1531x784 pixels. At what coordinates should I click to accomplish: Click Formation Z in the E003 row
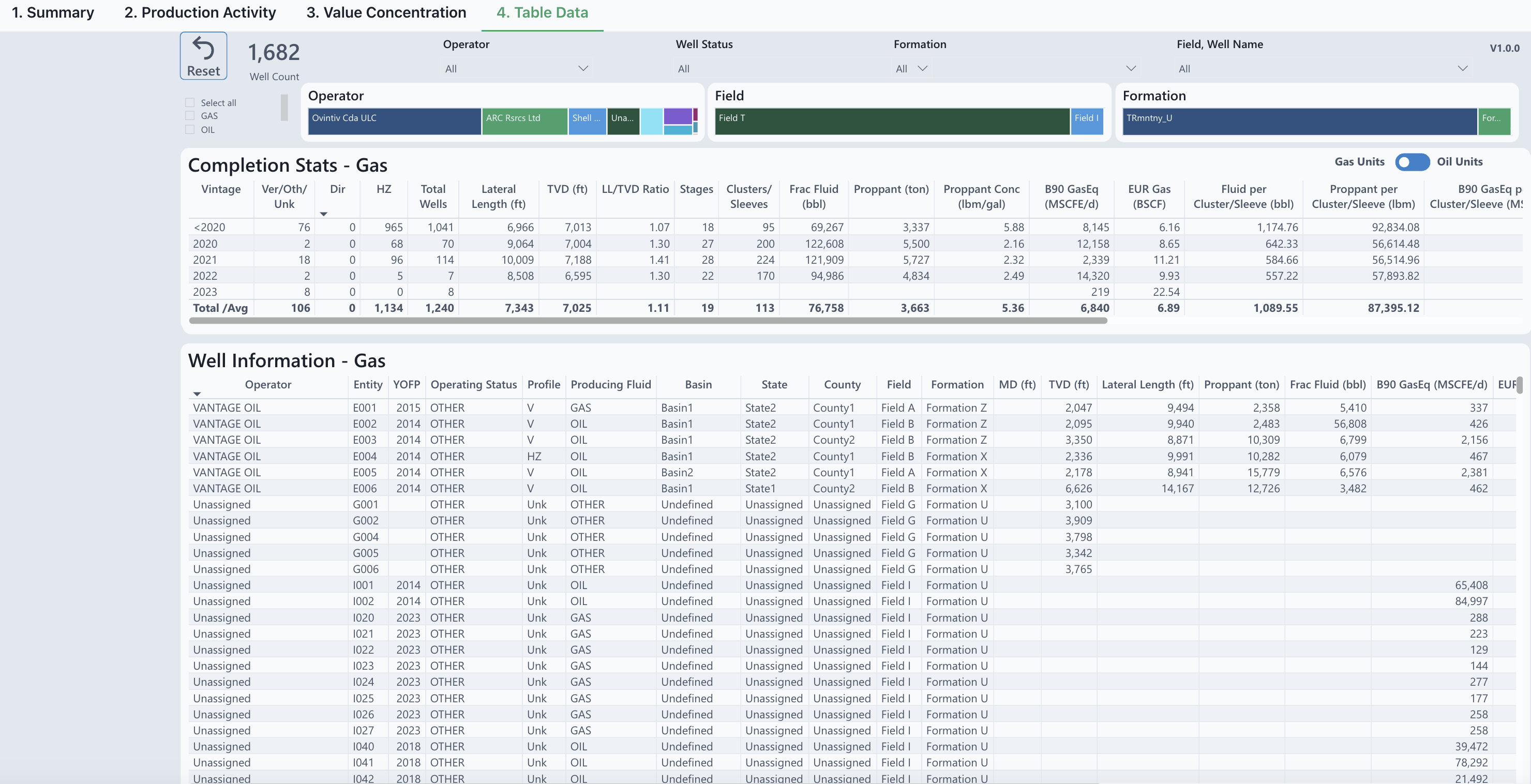956,440
